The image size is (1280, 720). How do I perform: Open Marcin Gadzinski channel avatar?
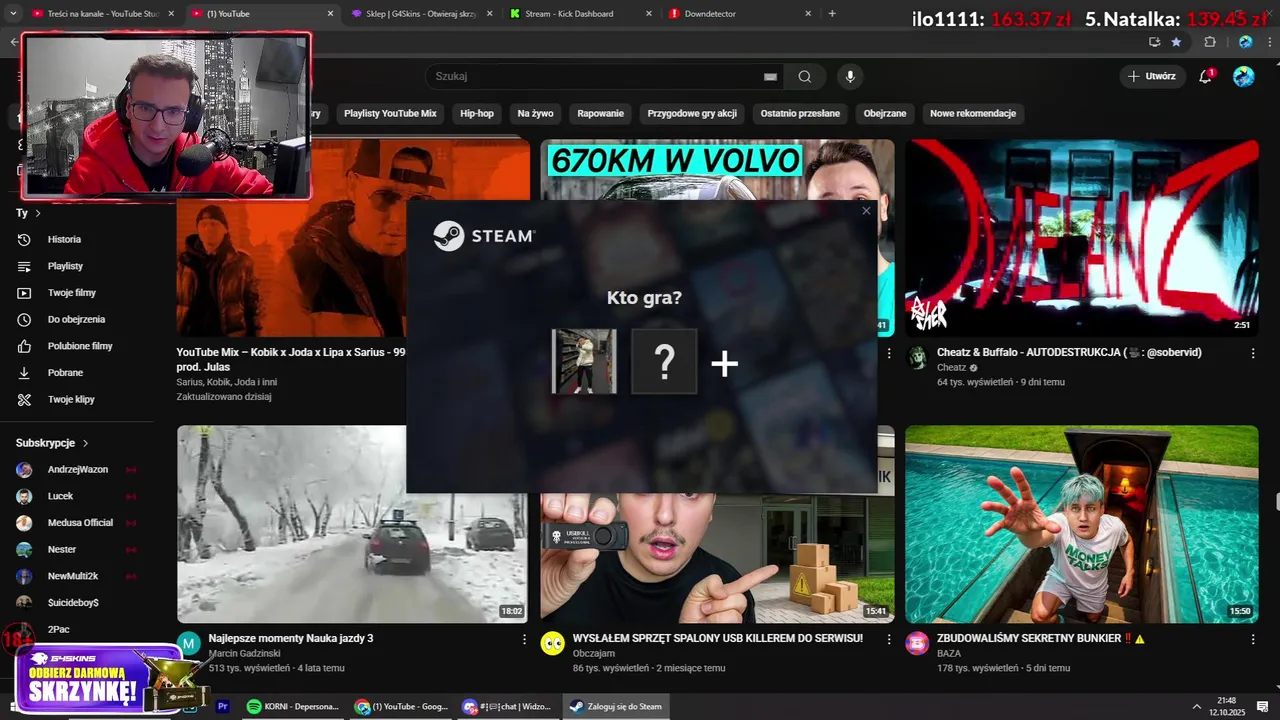coord(188,643)
